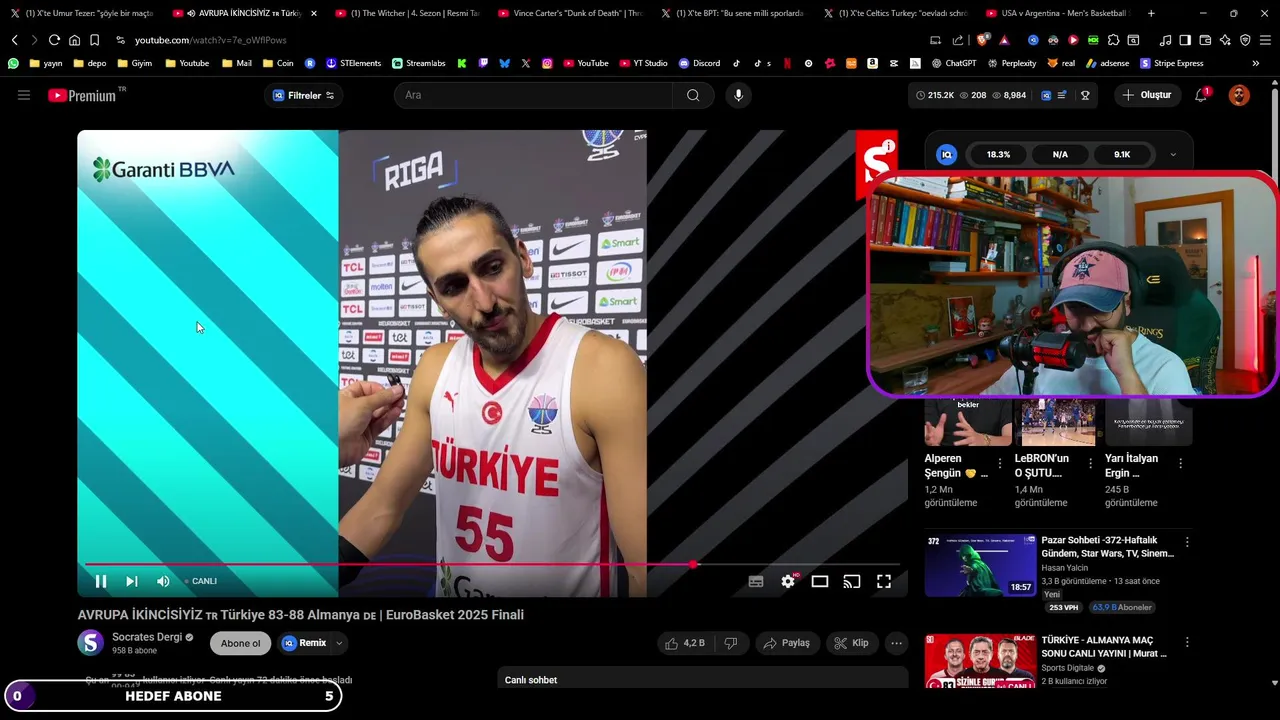
Task: Open options for LeBRON'un short
Action: pos(1090,464)
